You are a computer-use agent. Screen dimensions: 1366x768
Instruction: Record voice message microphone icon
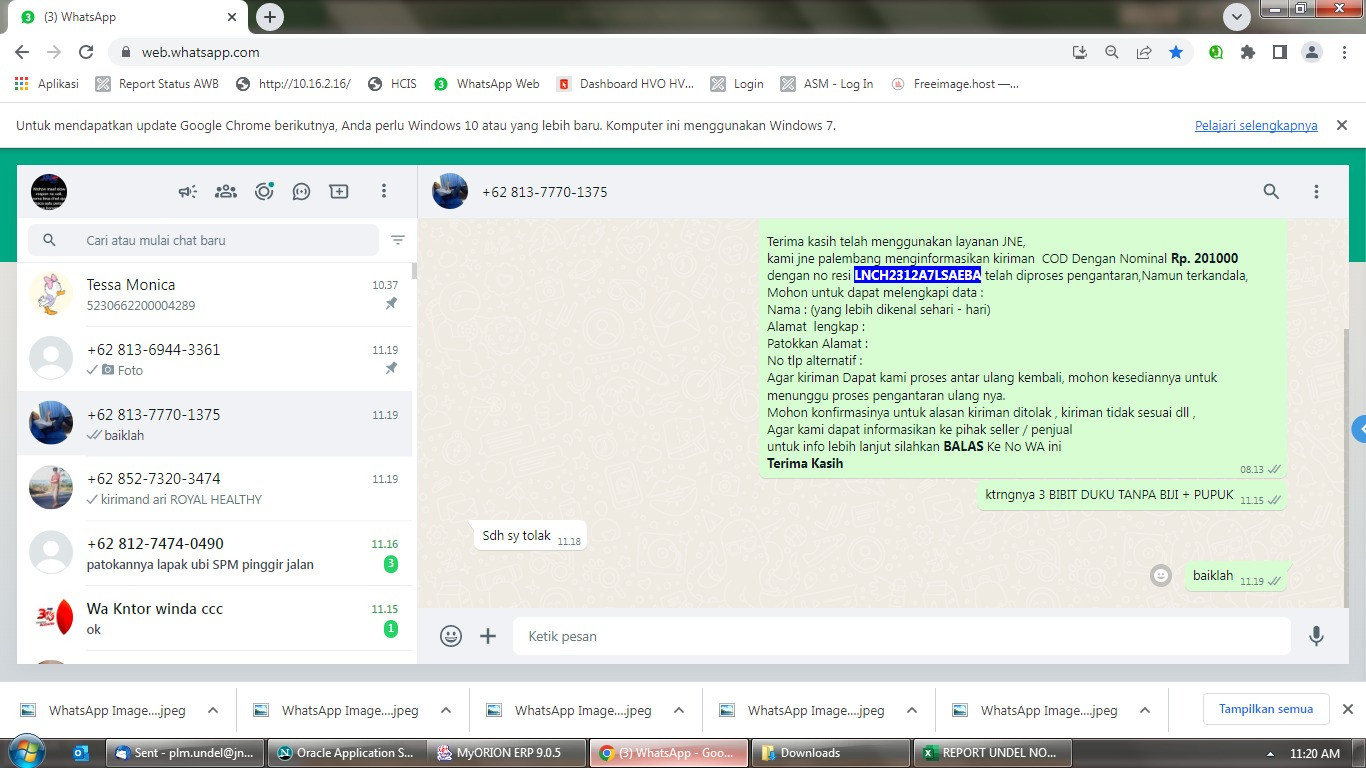click(x=1317, y=636)
